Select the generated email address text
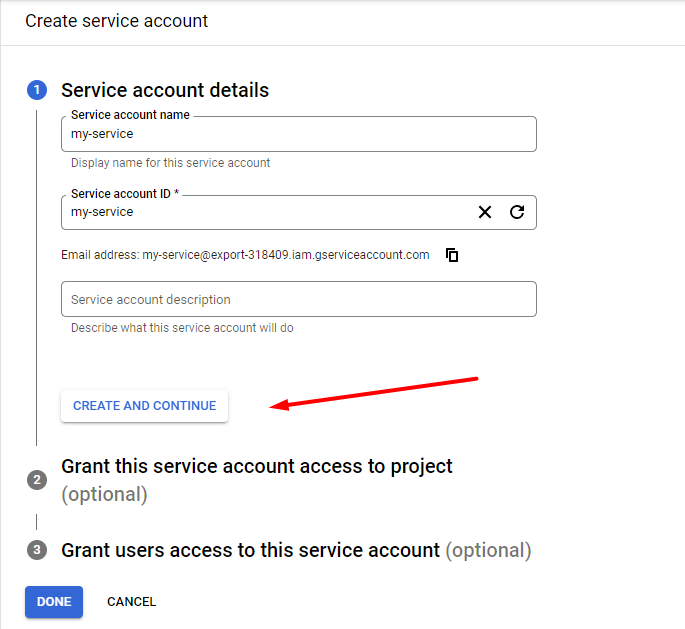The width and height of the screenshot is (685, 629). point(286,255)
